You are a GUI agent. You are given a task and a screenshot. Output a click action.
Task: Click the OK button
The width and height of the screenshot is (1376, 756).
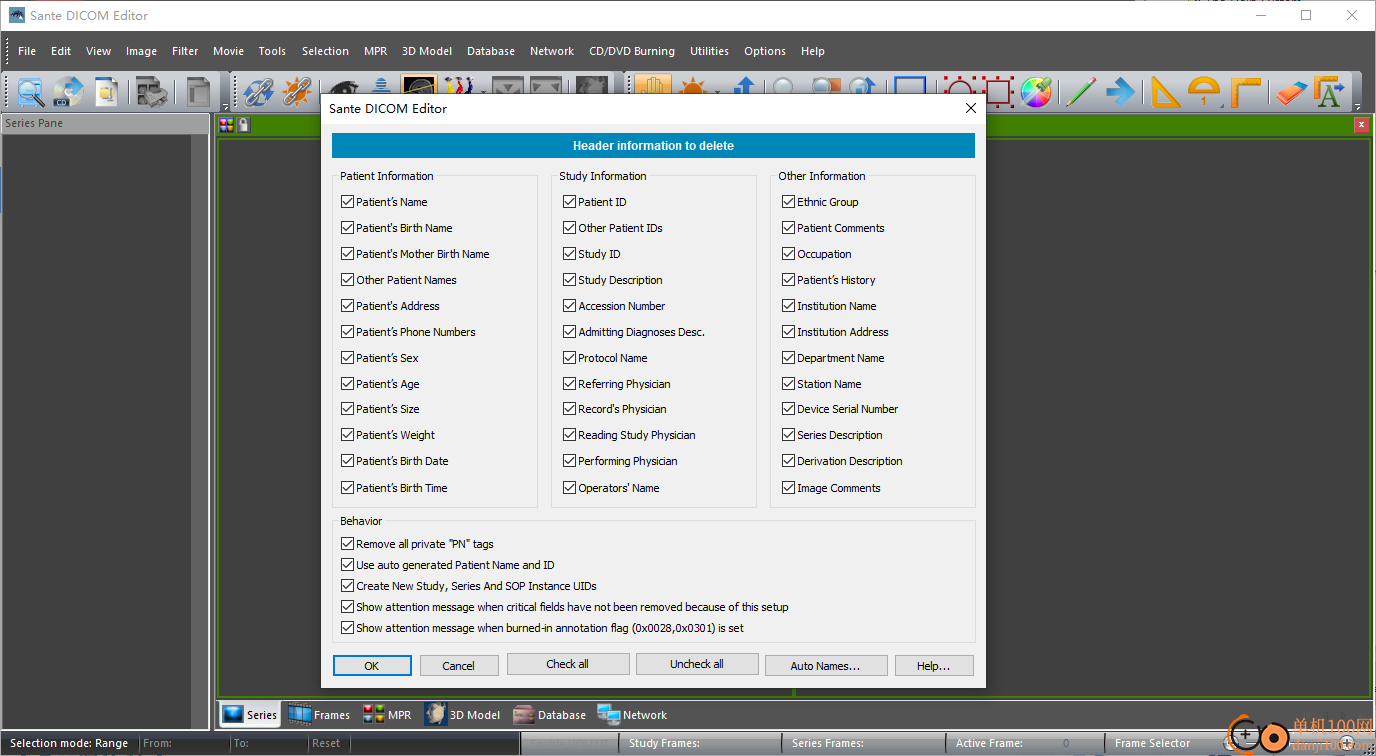(x=372, y=666)
